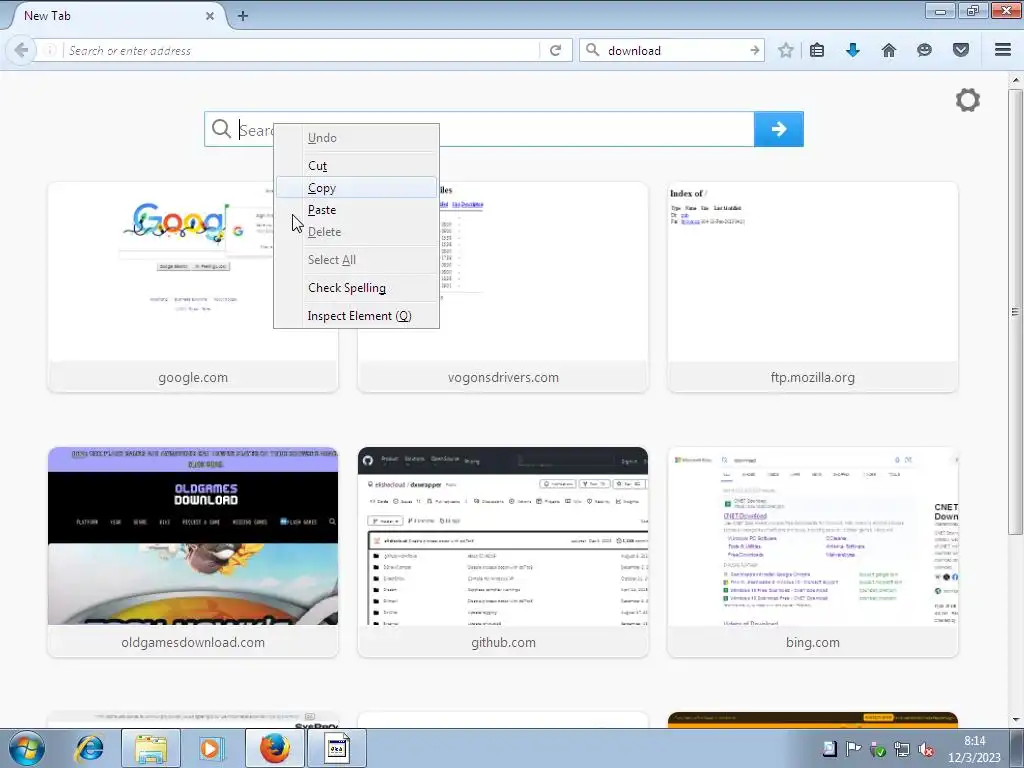The image size is (1024, 768).
Task: Open New Tab page settings gear
Action: pyautogui.click(x=968, y=100)
